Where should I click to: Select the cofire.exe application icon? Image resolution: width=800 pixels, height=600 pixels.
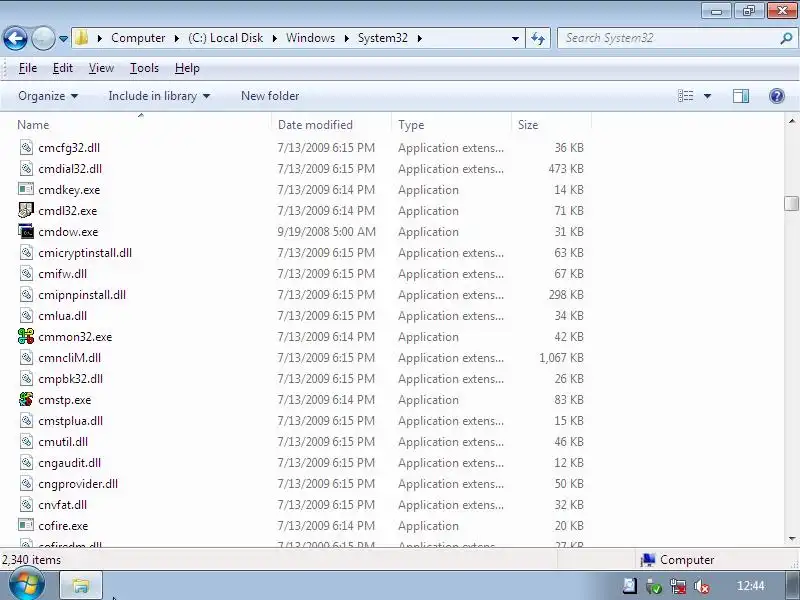[26, 525]
